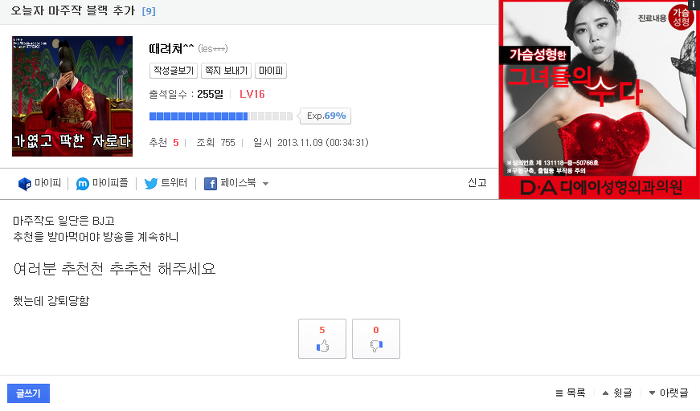The height and width of the screenshot is (411, 700).
Task: Share post via Facebook icon
Action: click(x=210, y=183)
